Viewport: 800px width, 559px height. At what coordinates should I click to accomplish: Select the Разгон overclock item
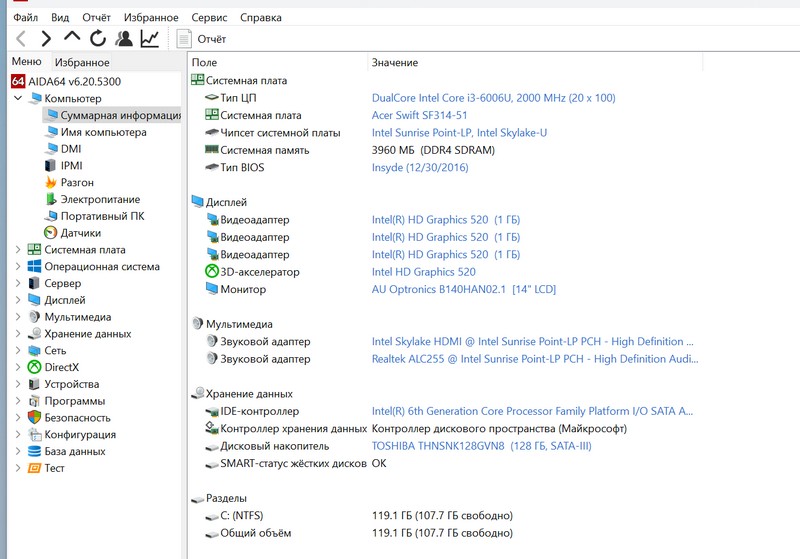click(77, 183)
